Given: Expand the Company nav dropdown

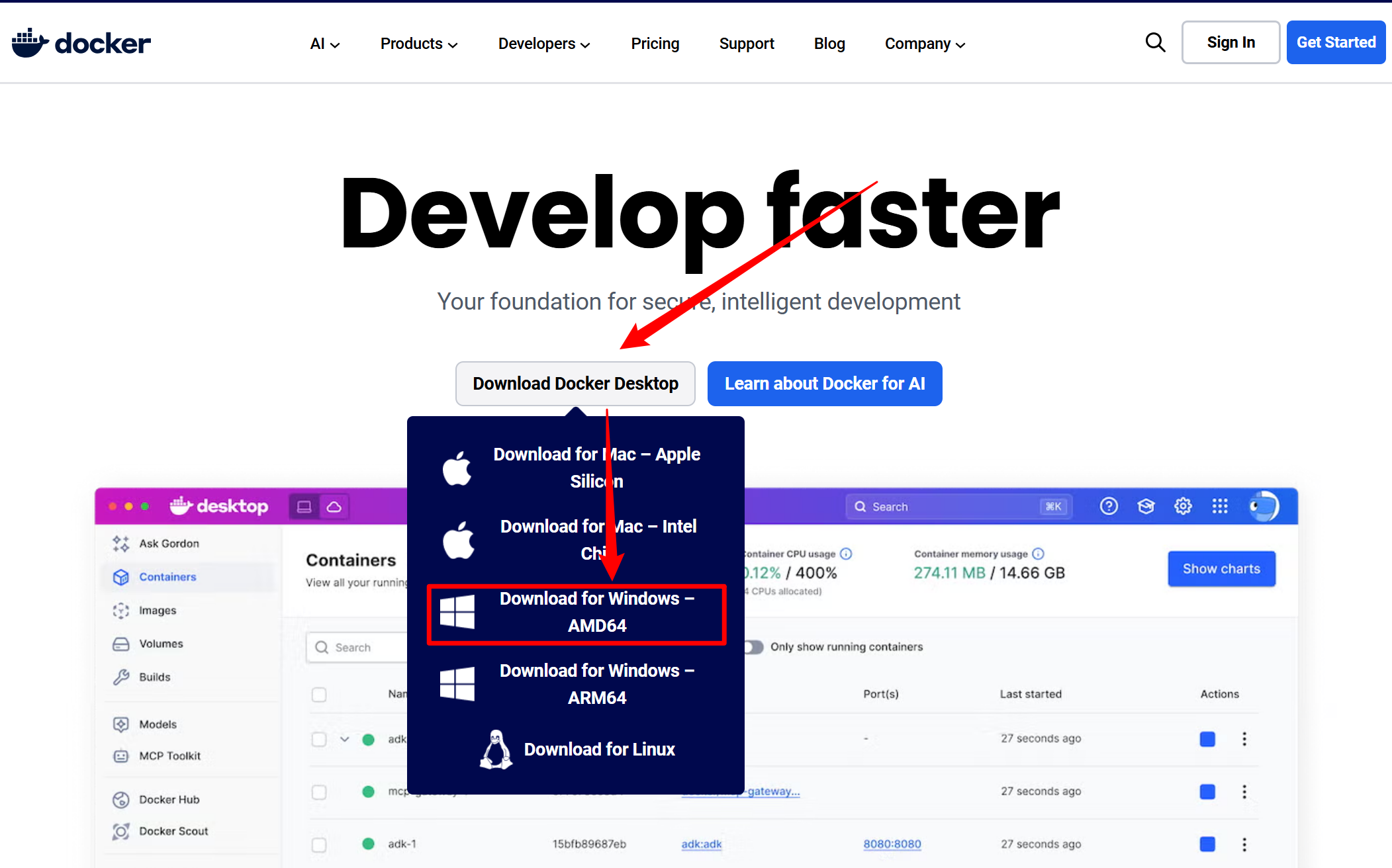Looking at the screenshot, I should coord(925,44).
